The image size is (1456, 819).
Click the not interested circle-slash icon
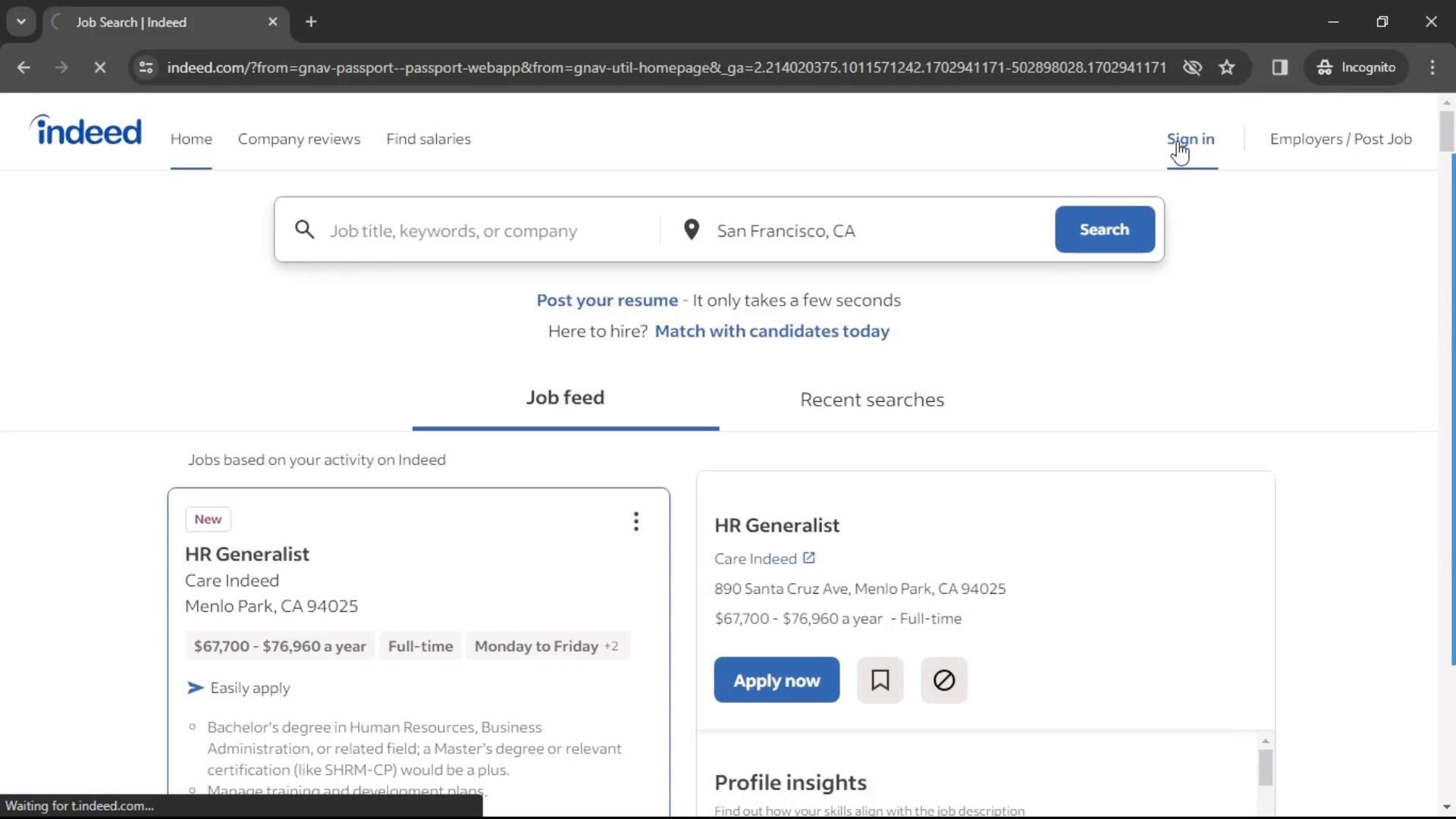coord(943,680)
